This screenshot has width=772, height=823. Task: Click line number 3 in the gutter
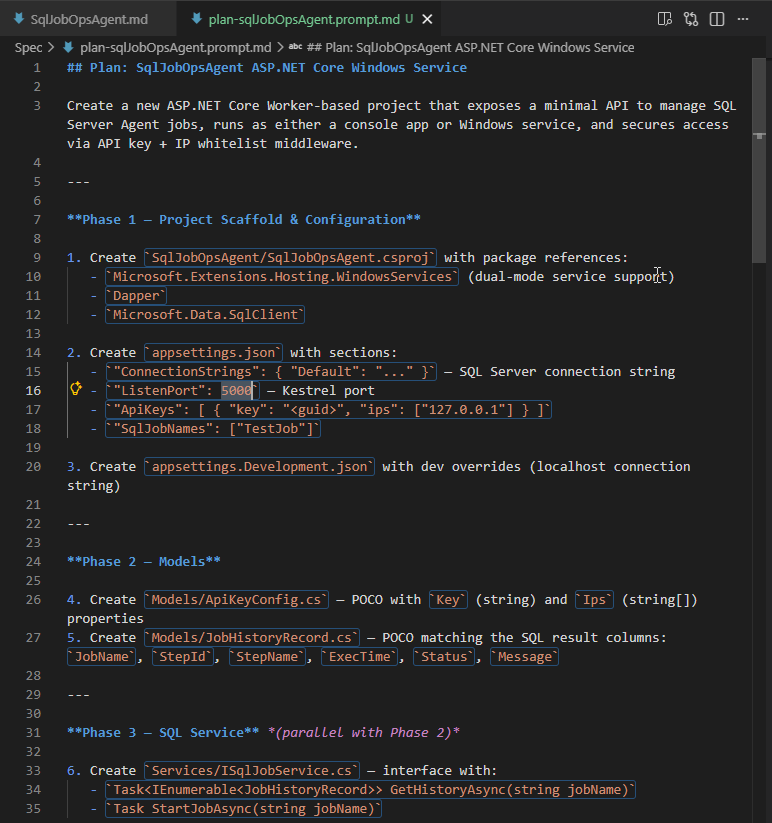pos(37,105)
